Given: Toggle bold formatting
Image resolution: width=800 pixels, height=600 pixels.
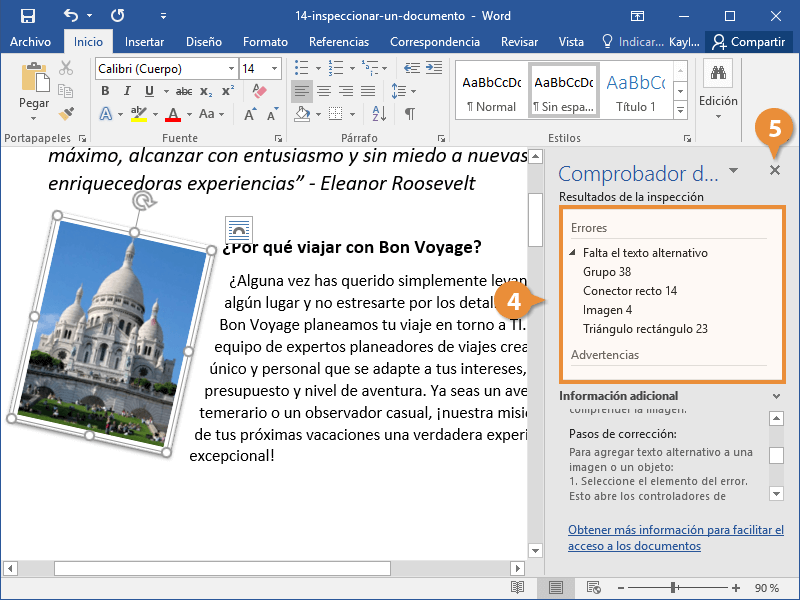Looking at the screenshot, I should click(105, 91).
